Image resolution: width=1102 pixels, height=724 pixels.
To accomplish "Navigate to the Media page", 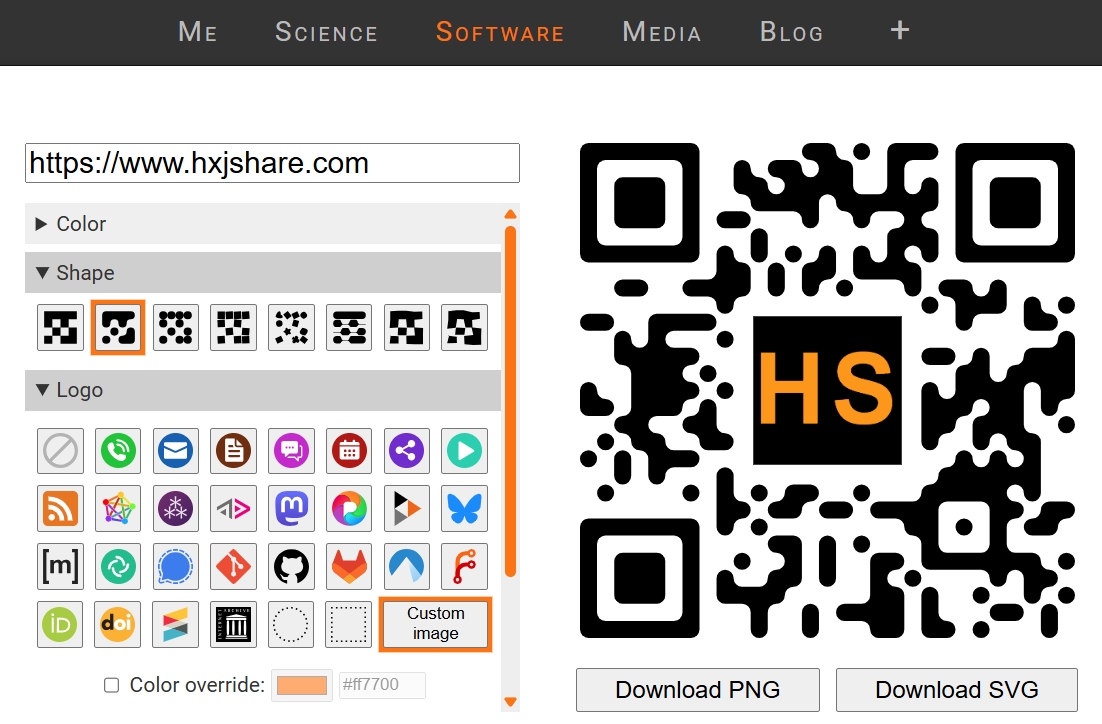I will pyautogui.click(x=661, y=32).
